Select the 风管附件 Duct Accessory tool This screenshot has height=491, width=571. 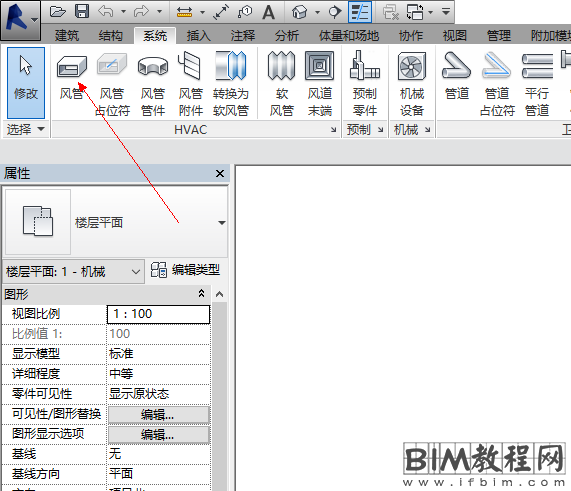(x=190, y=84)
